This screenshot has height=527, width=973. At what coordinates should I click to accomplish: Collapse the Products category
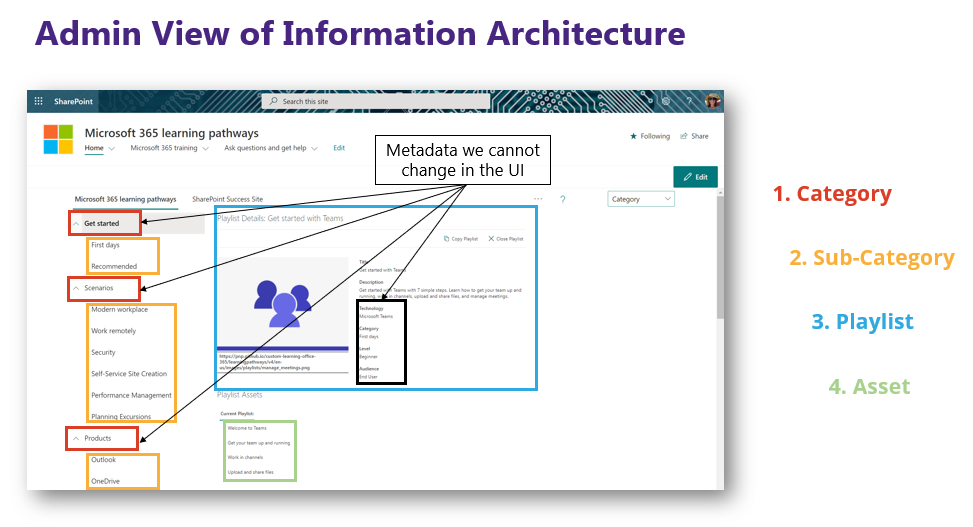[x=76, y=438]
